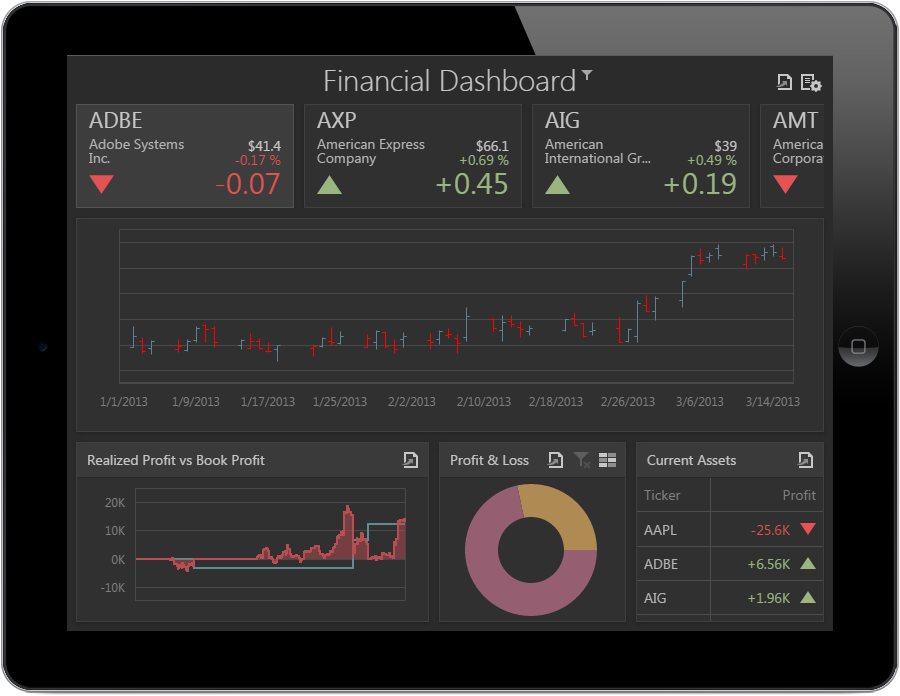Click the 3/6/2013 candlestick in stock chart
Screen dimensions: 900x696
pos(701,255)
